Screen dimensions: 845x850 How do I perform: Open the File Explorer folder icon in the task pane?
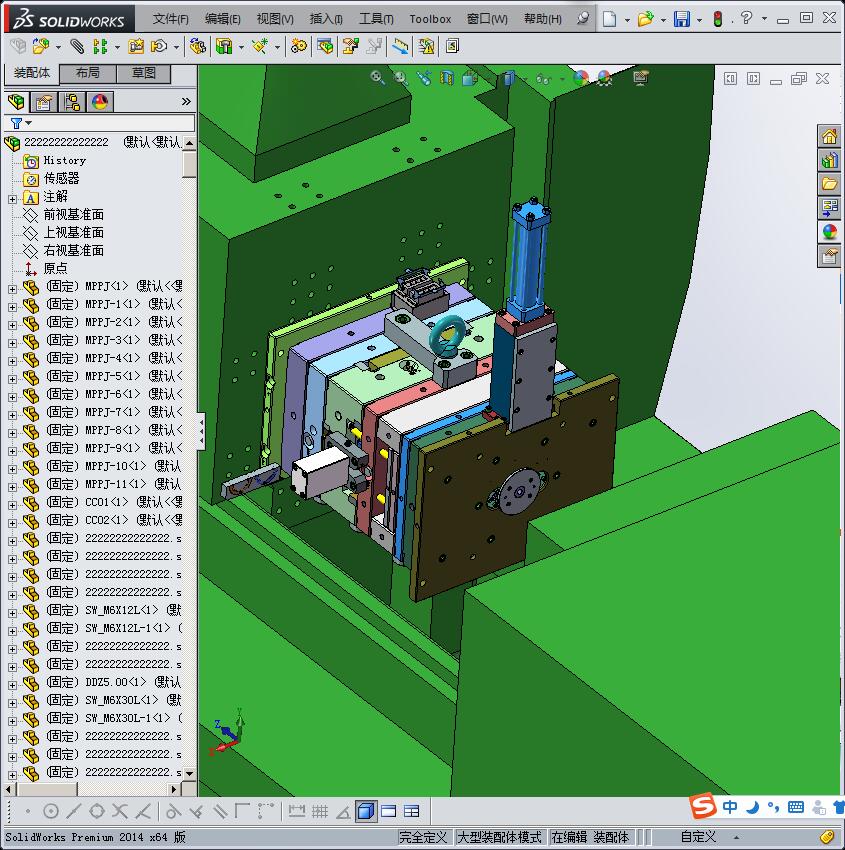tap(829, 184)
